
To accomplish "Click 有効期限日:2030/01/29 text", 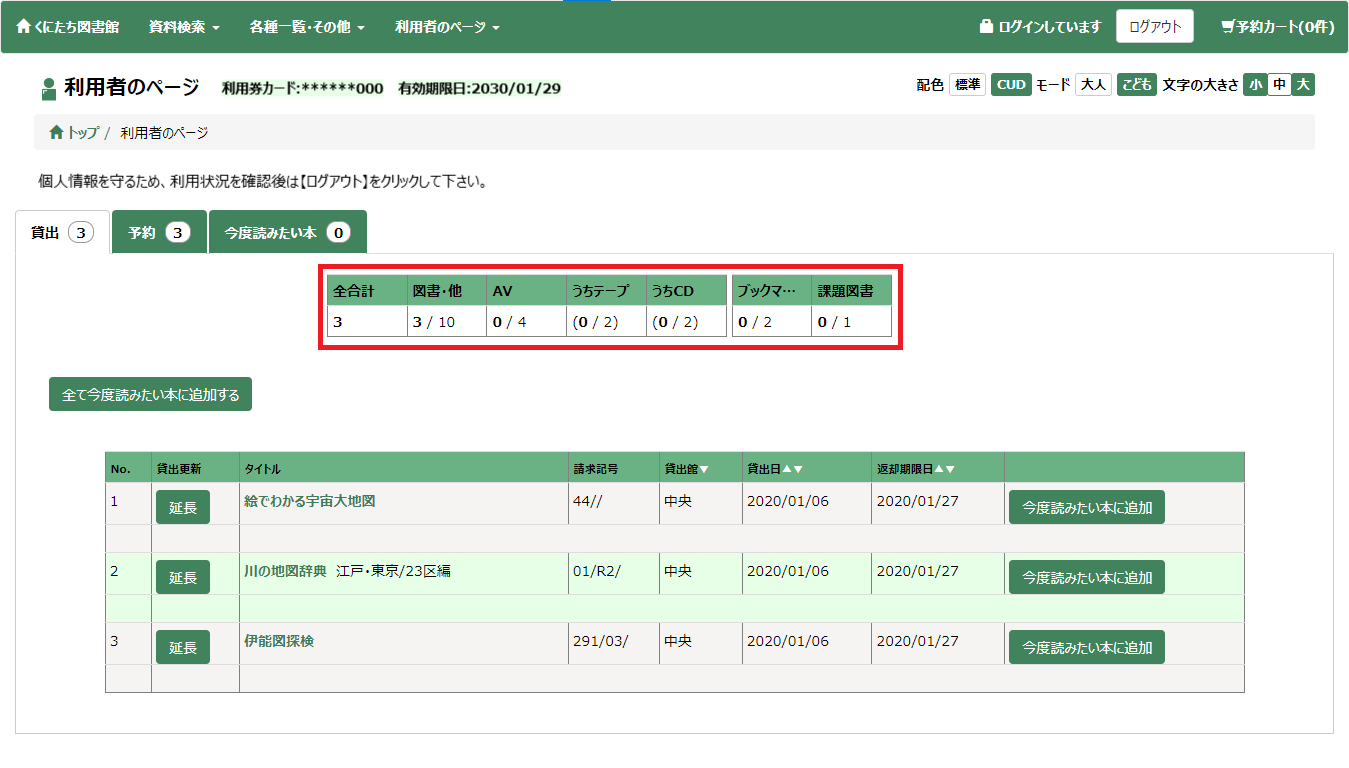I will (x=479, y=88).
